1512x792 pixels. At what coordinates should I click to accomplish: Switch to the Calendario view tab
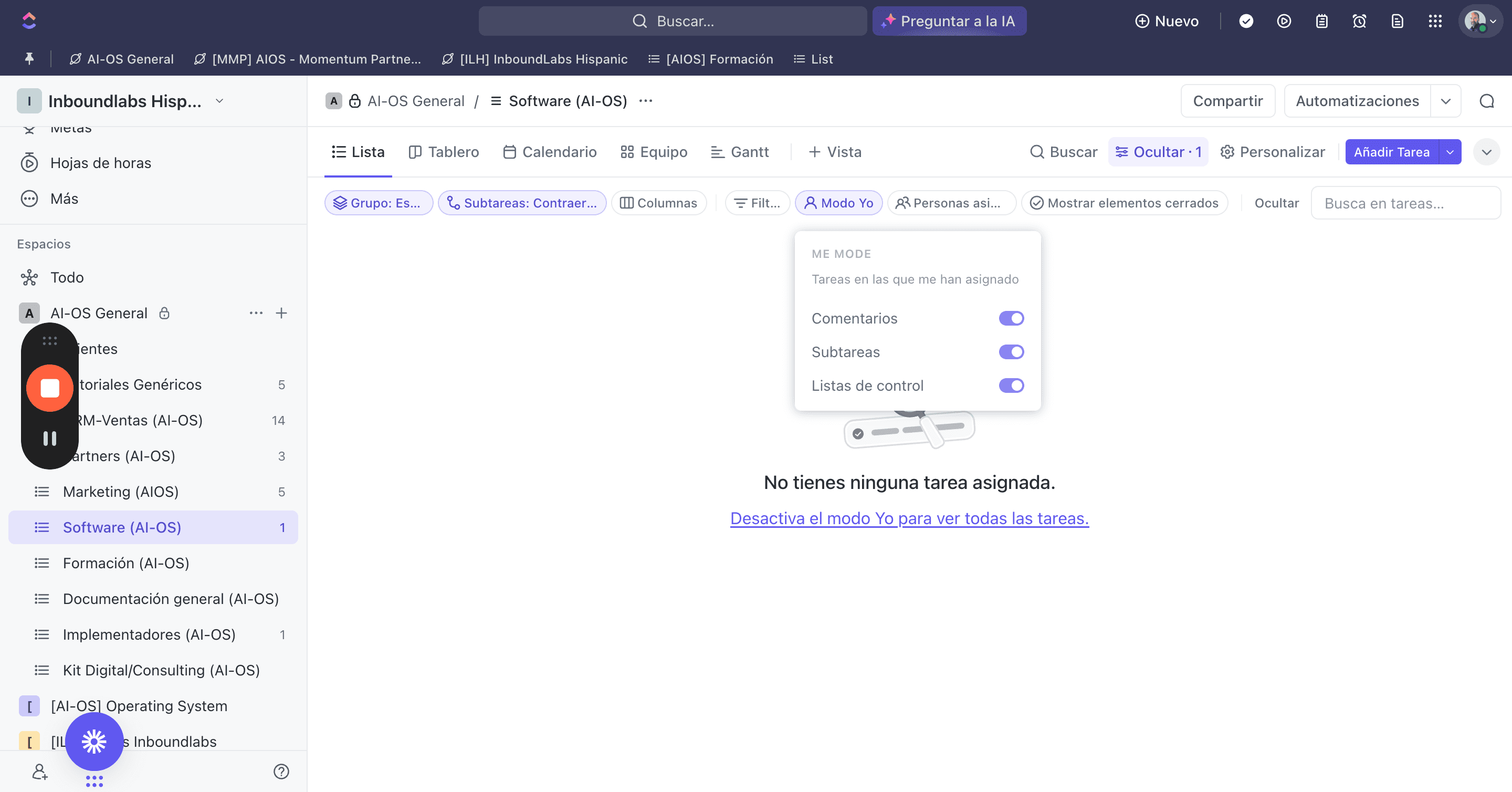click(549, 152)
